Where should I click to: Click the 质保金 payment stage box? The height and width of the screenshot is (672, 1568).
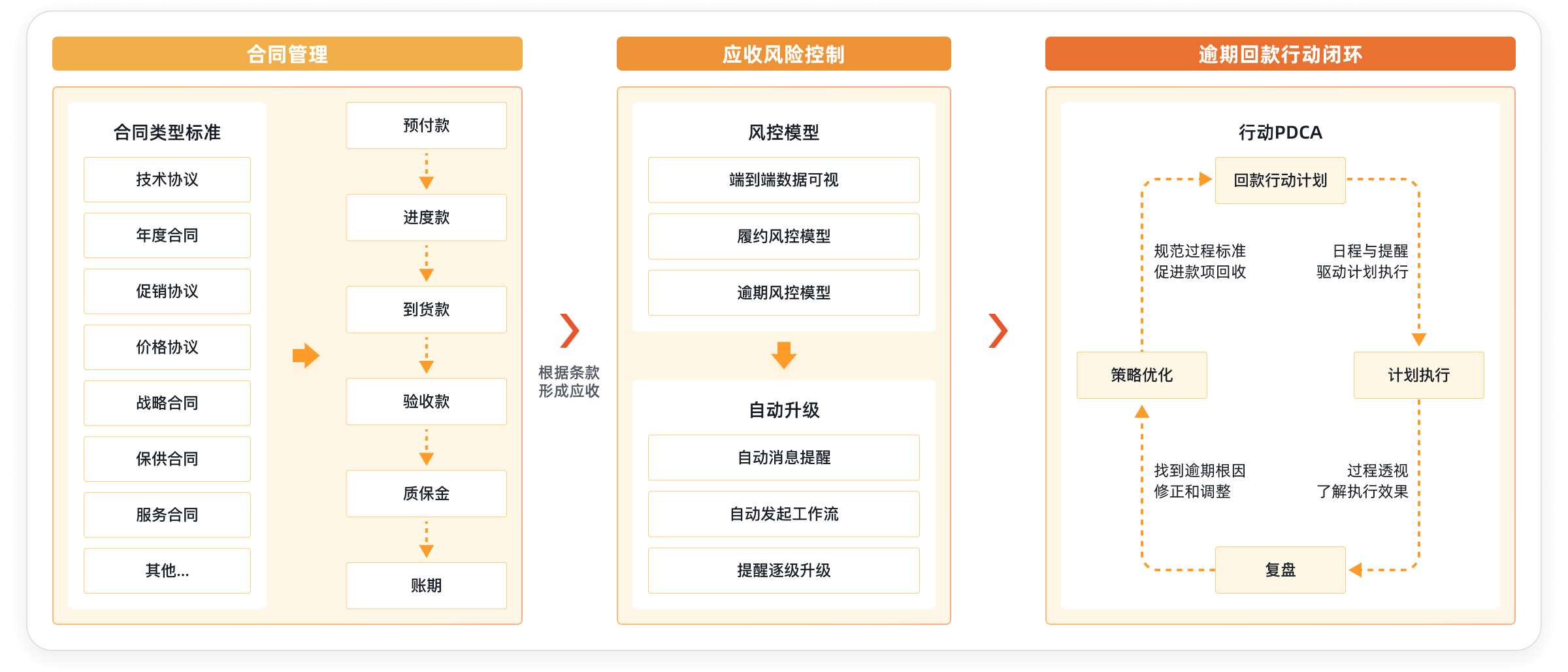point(427,494)
